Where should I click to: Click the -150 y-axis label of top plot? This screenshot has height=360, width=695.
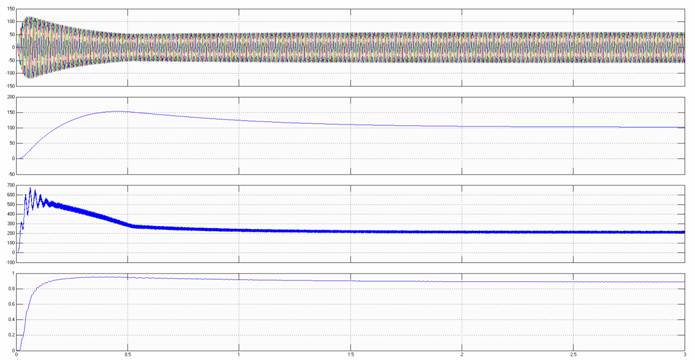(8, 86)
